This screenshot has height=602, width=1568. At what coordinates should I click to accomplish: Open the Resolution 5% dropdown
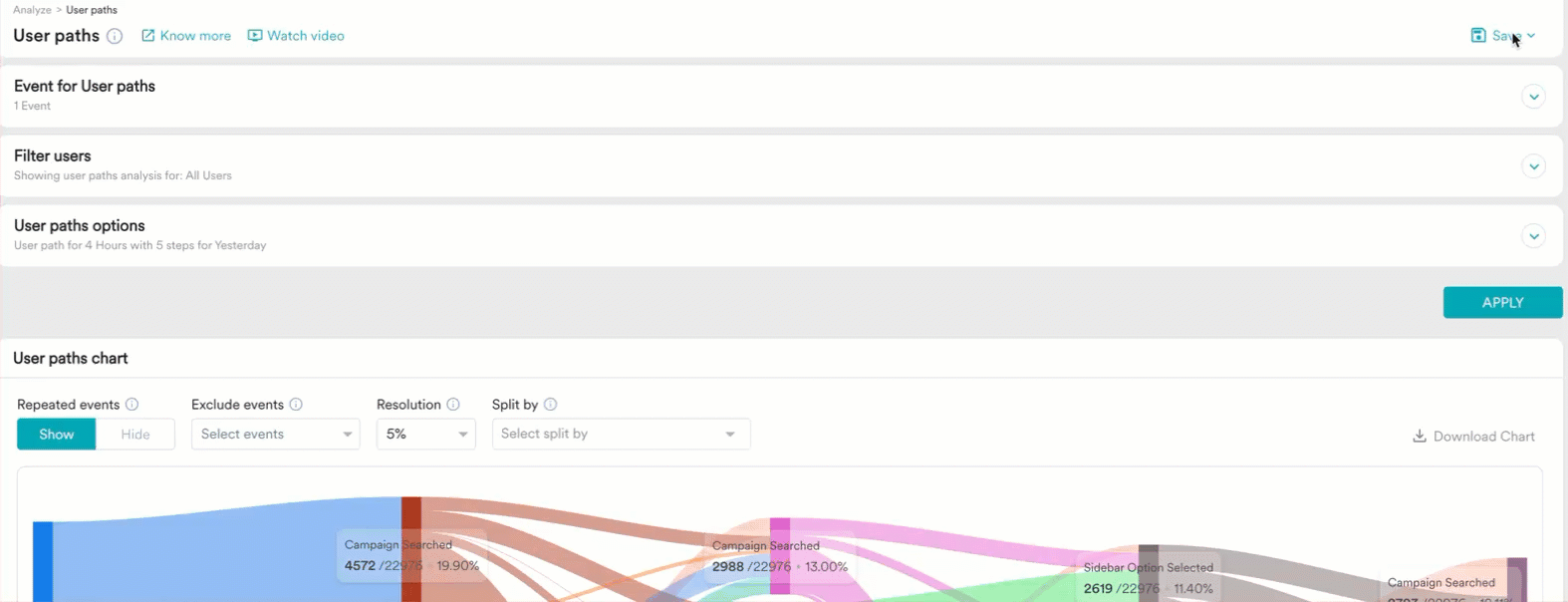(x=425, y=435)
